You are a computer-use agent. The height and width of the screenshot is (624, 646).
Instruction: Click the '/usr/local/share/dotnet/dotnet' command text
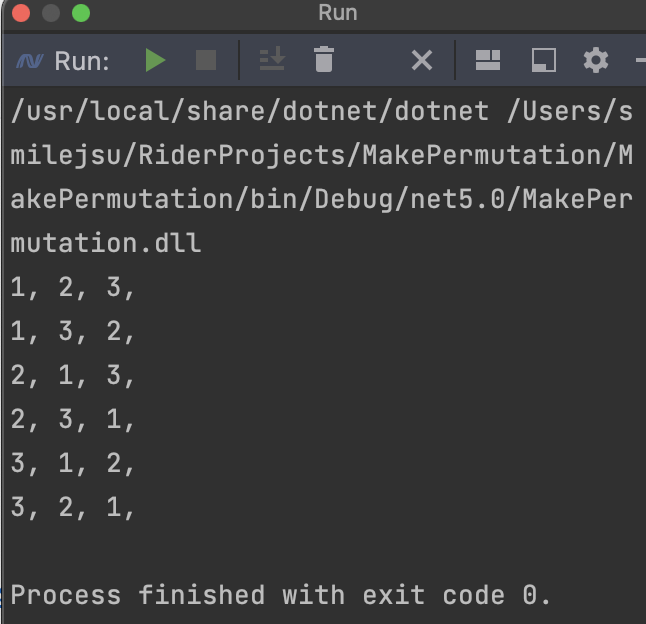(250, 111)
